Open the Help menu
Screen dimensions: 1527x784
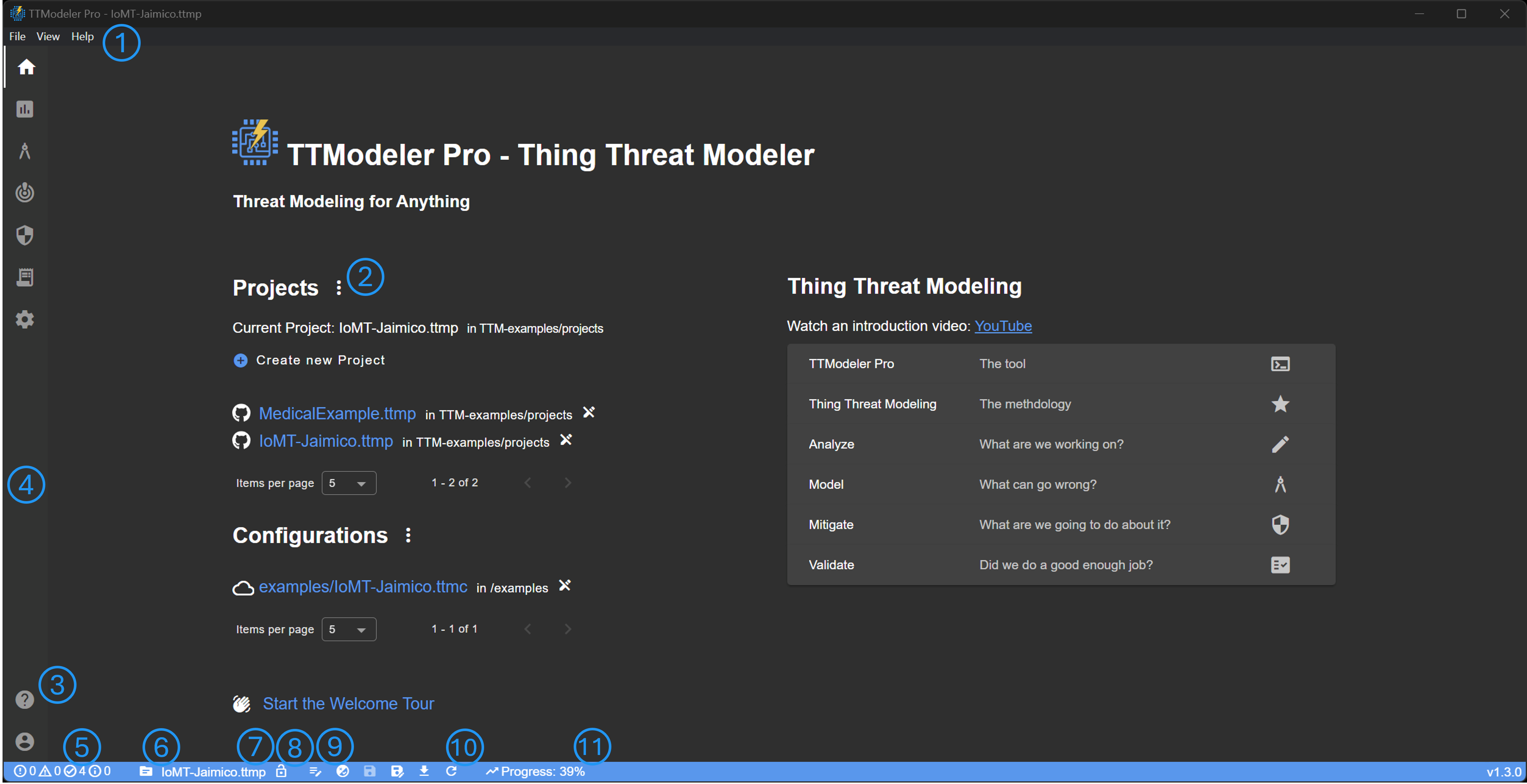82,36
